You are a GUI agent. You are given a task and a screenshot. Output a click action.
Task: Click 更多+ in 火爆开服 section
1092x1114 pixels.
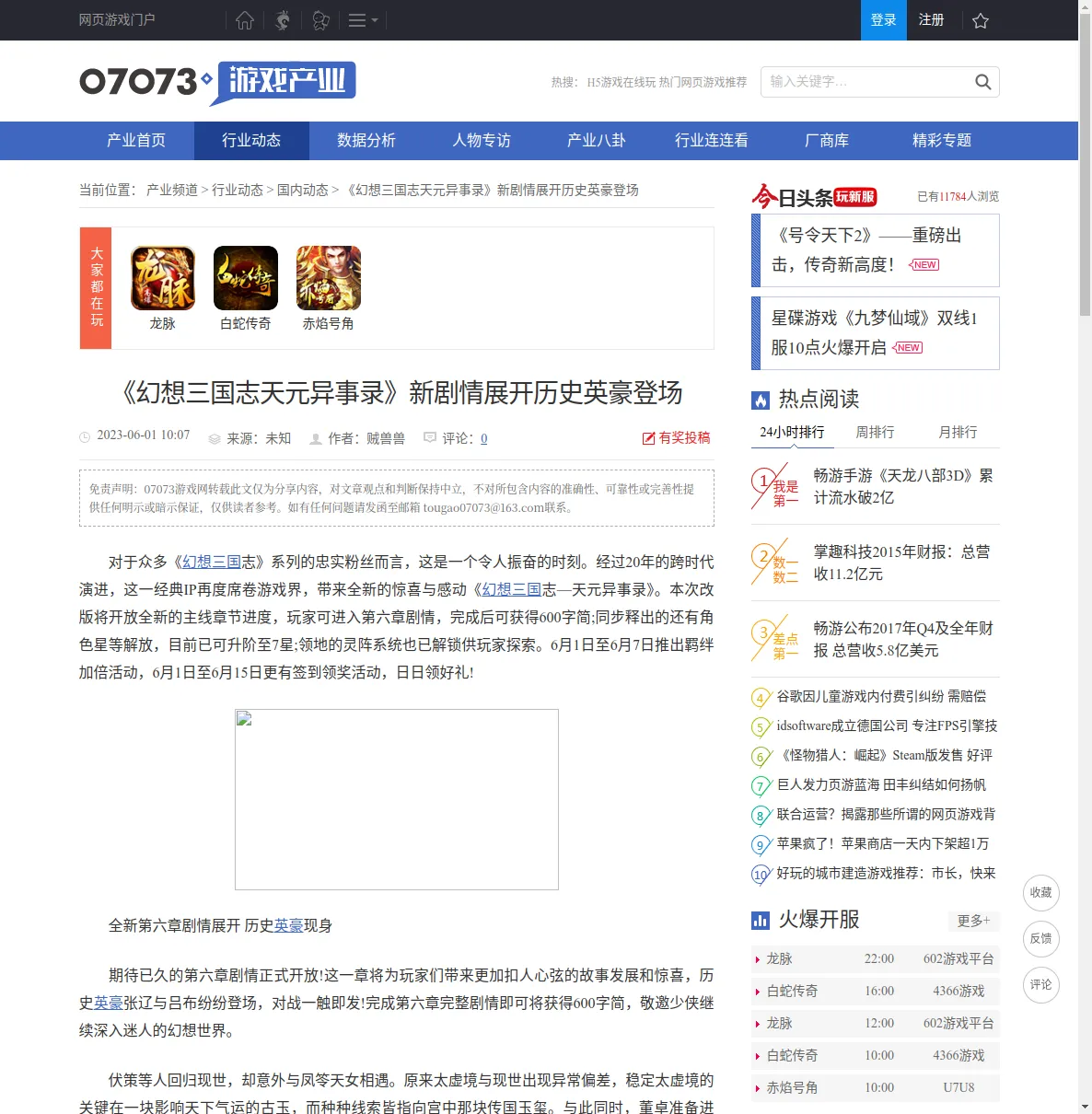click(973, 921)
